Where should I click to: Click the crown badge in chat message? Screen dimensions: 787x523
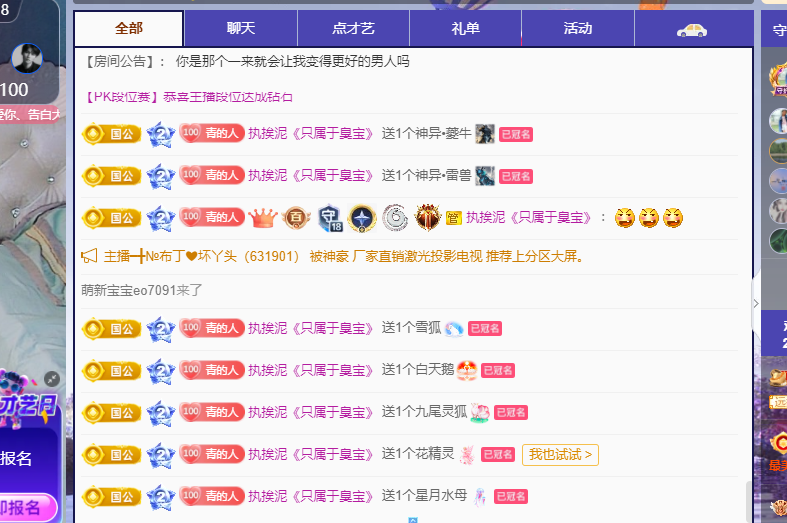[x=263, y=218]
